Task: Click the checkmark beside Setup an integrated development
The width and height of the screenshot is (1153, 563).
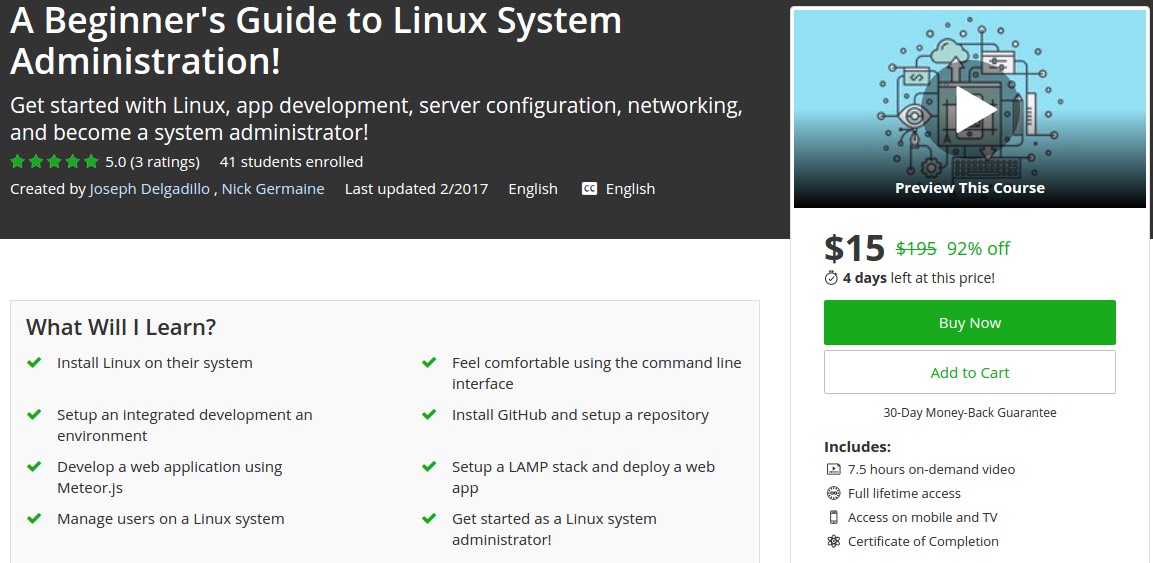Action: (x=34, y=415)
